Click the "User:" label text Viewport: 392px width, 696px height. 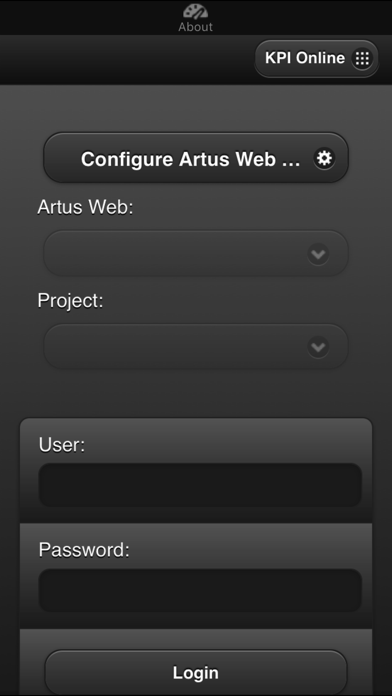(x=62, y=445)
